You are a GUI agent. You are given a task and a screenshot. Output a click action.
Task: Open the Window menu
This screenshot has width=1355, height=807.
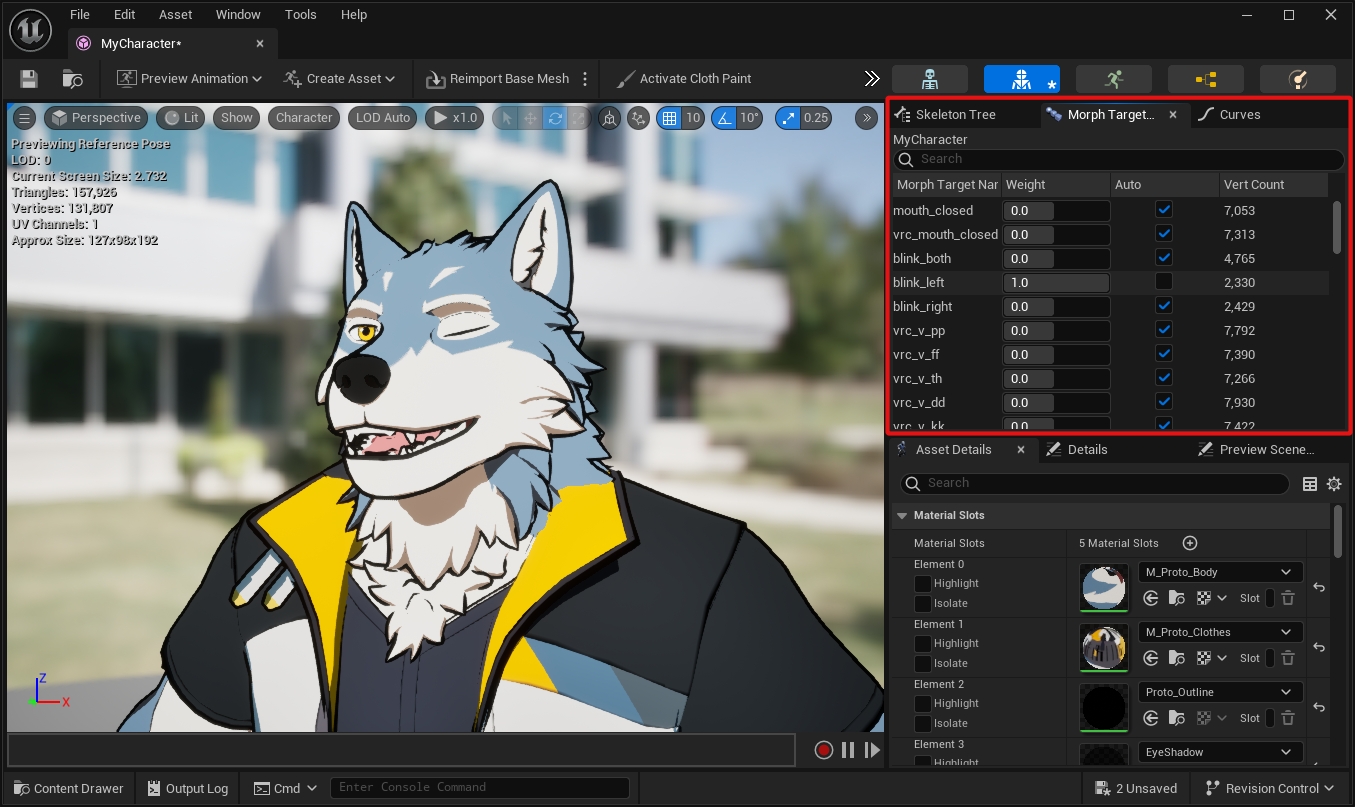[238, 15]
